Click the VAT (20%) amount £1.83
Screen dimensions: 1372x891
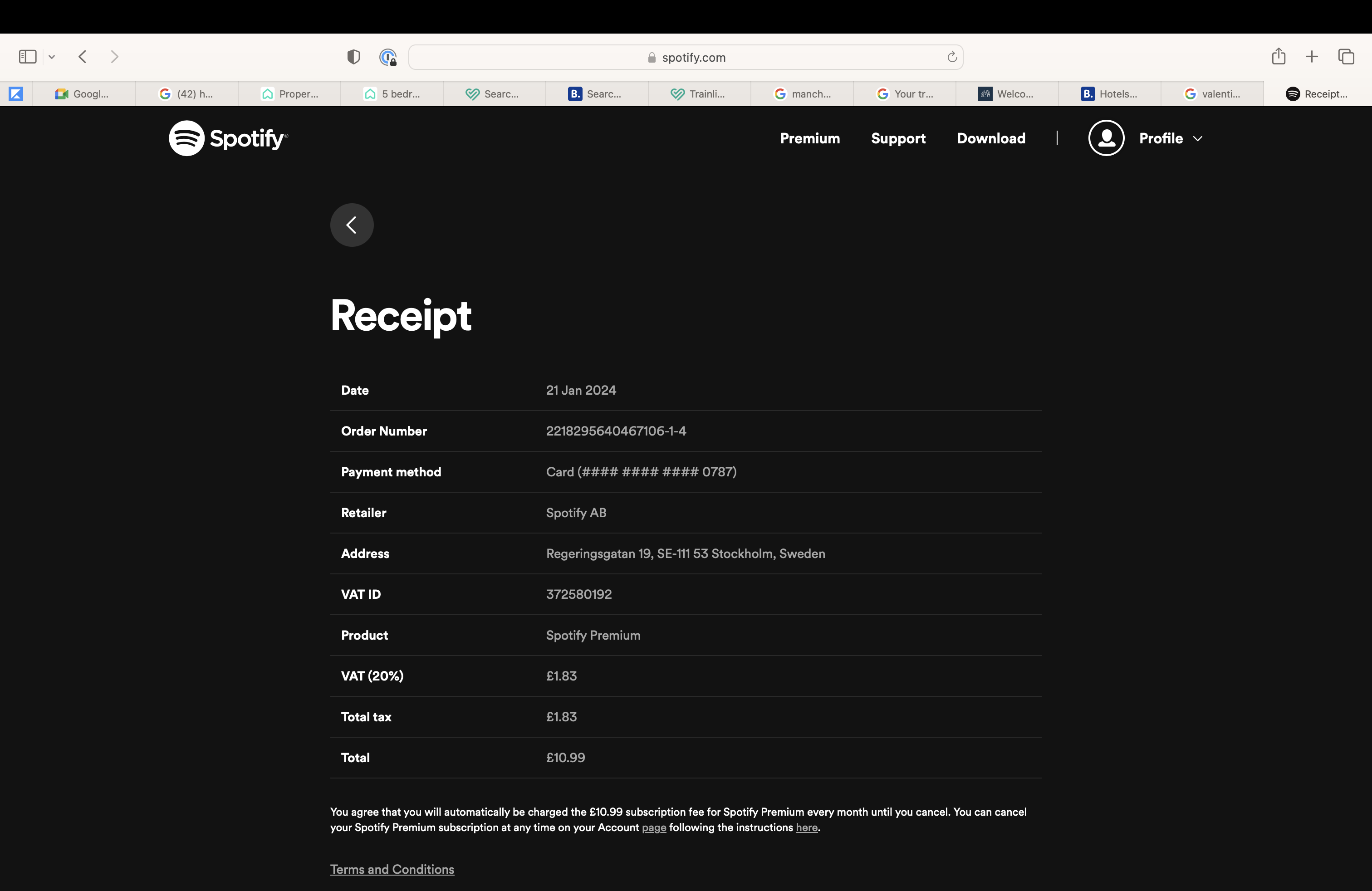(562, 676)
